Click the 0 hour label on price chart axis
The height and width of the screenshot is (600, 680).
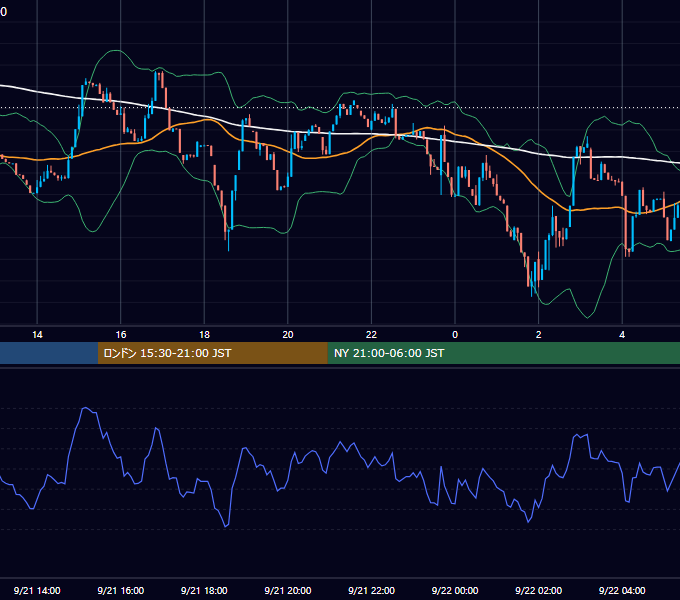[x=455, y=335]
